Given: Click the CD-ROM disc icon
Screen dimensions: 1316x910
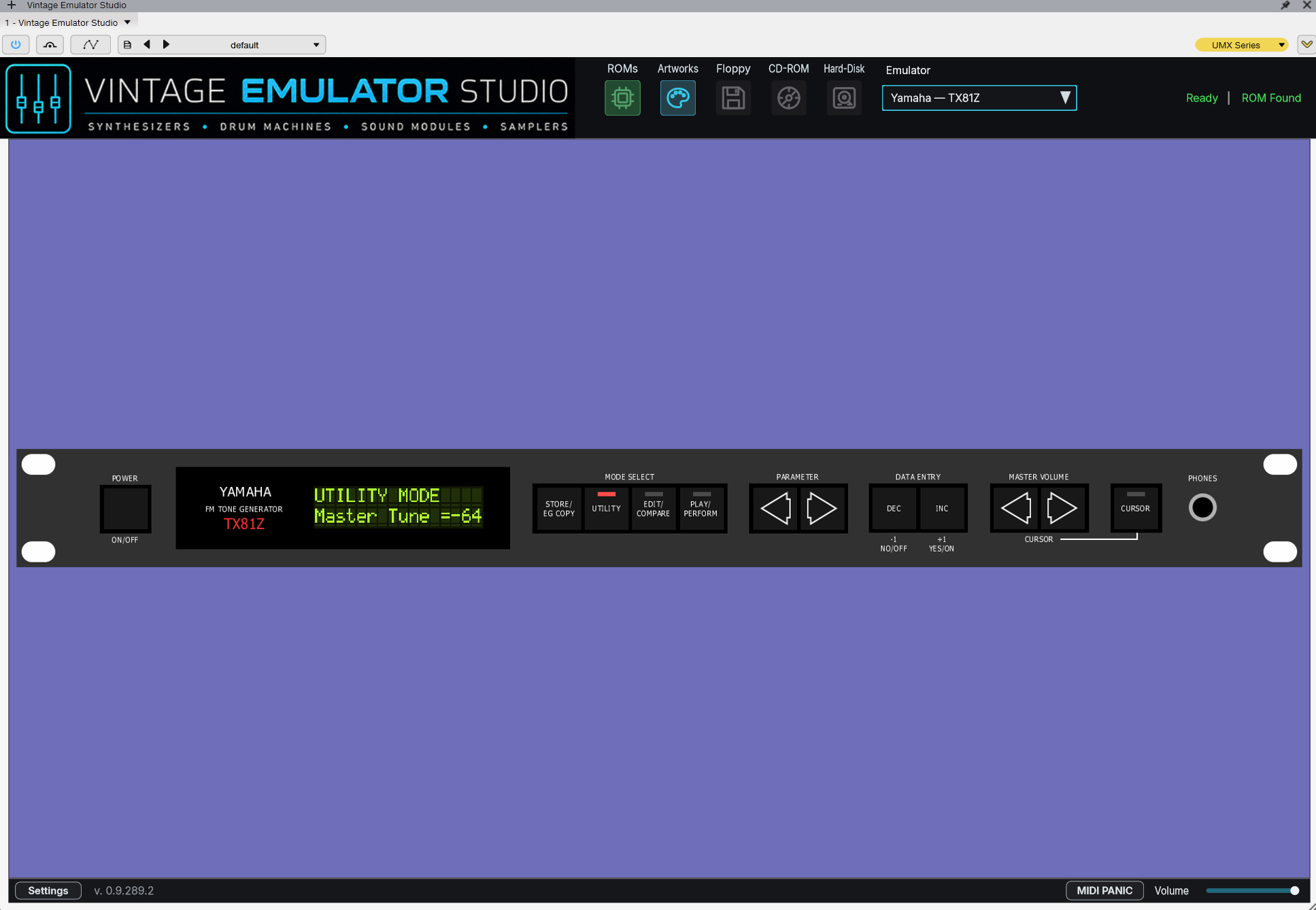Looking at the screenshot, I should click(x=788, y=98).
